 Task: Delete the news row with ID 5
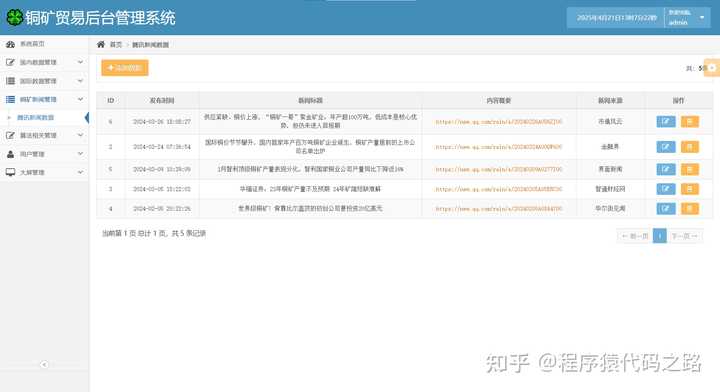tap(690, 169)
